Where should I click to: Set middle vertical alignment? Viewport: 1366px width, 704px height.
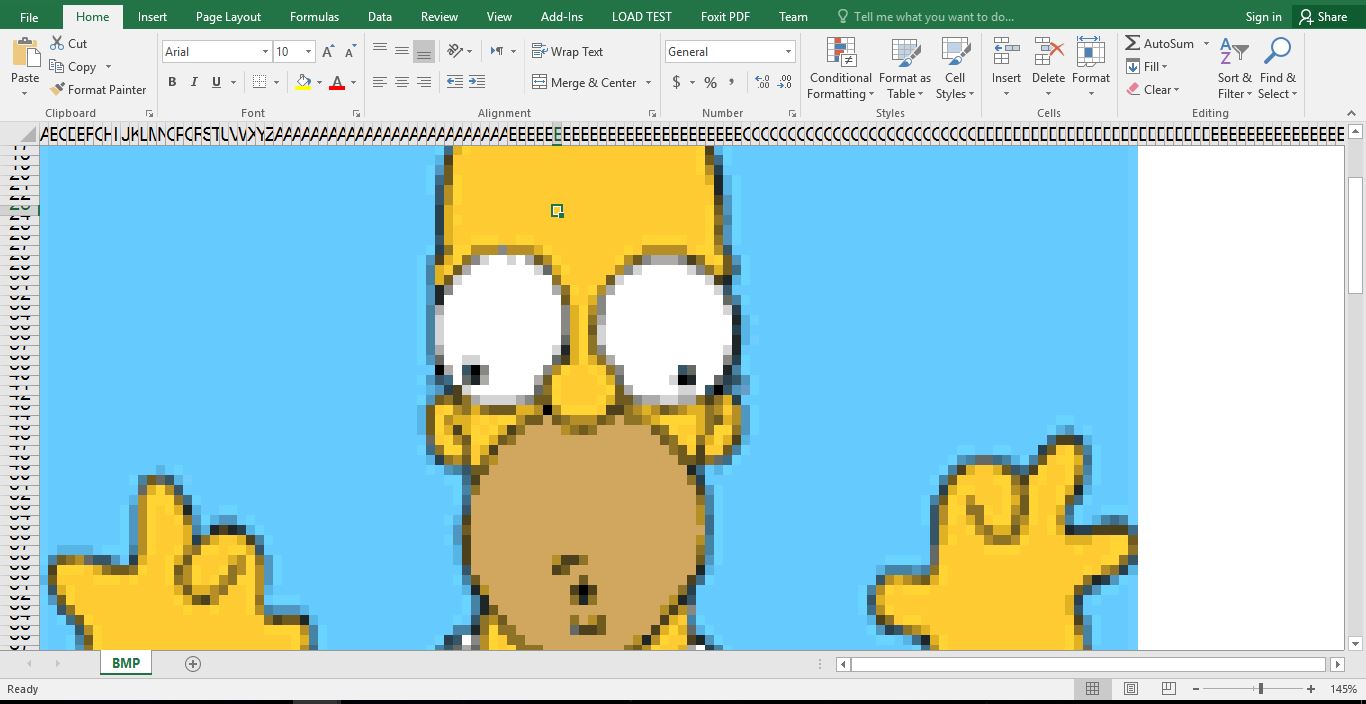[402, 51]
